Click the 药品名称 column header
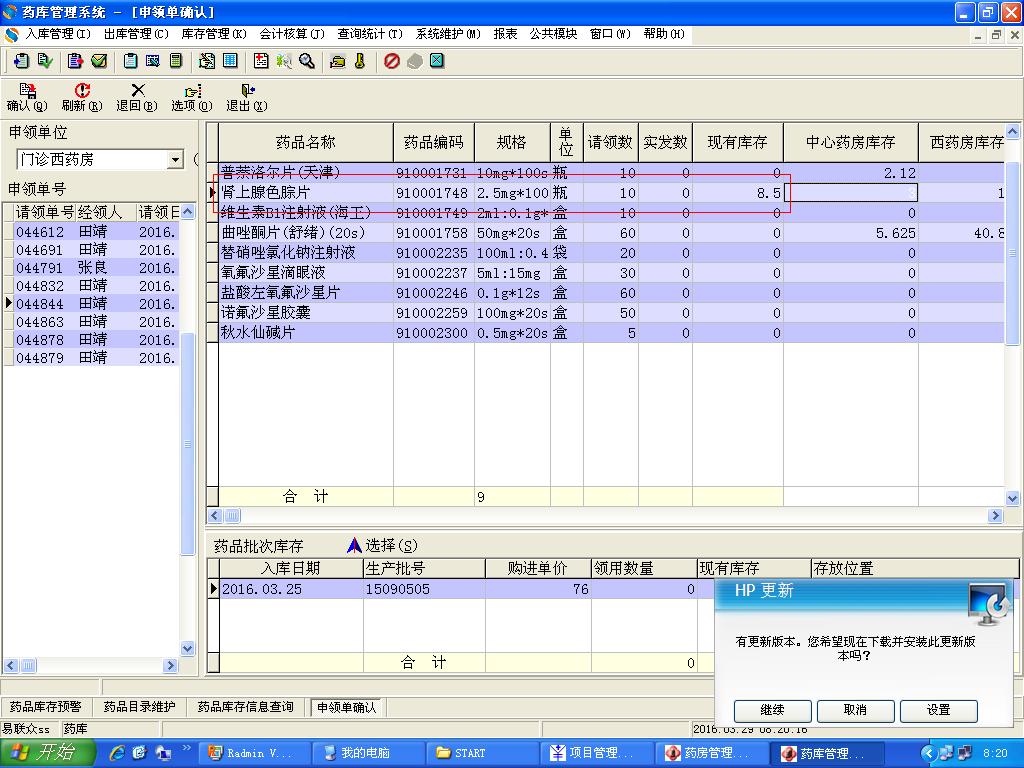The width and height of the screenshot is (1024, 768). tap(306, 142)
